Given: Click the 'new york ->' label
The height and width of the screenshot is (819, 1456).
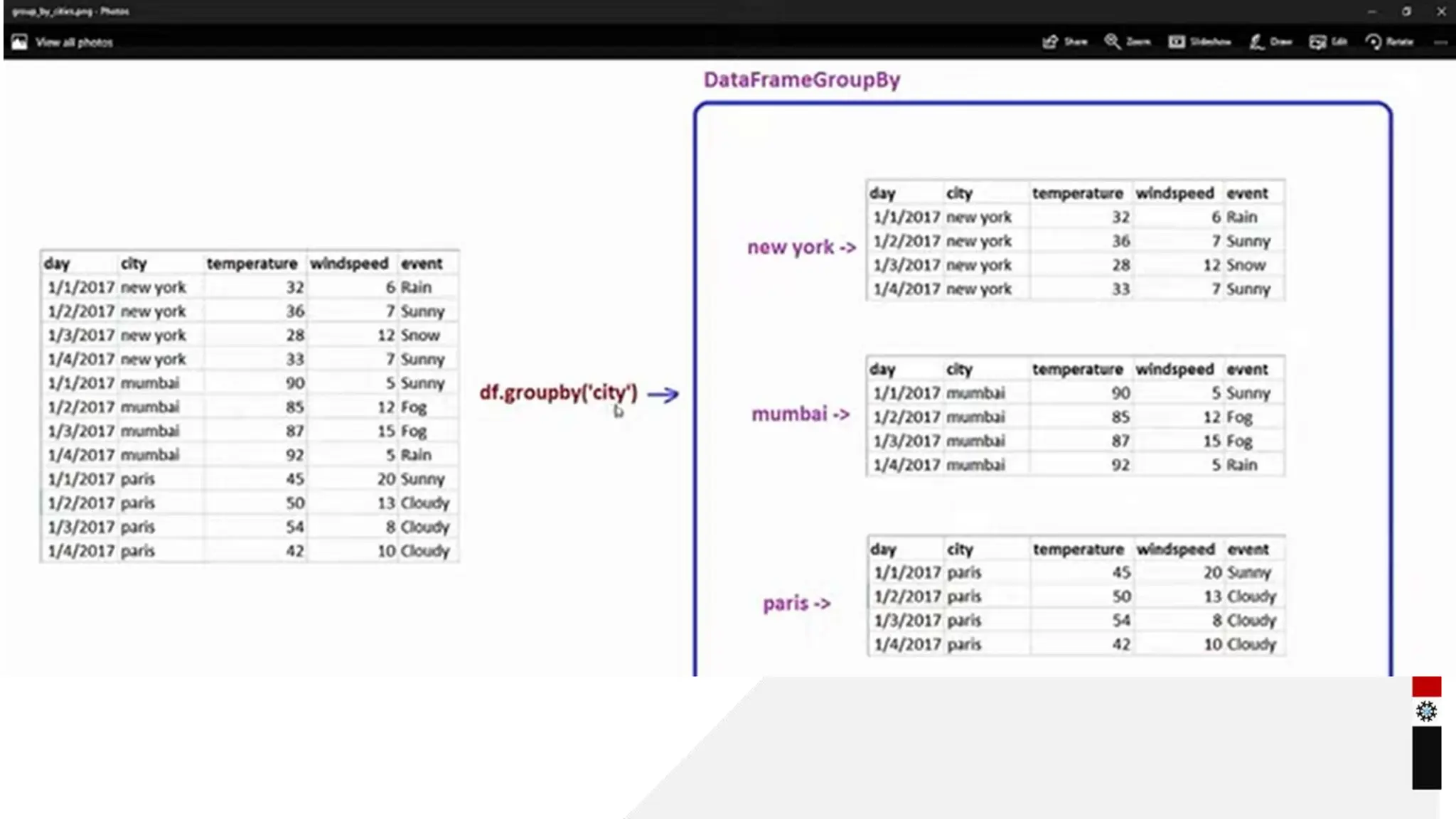Looking at the screenshot, I should [x=801, y=247].
